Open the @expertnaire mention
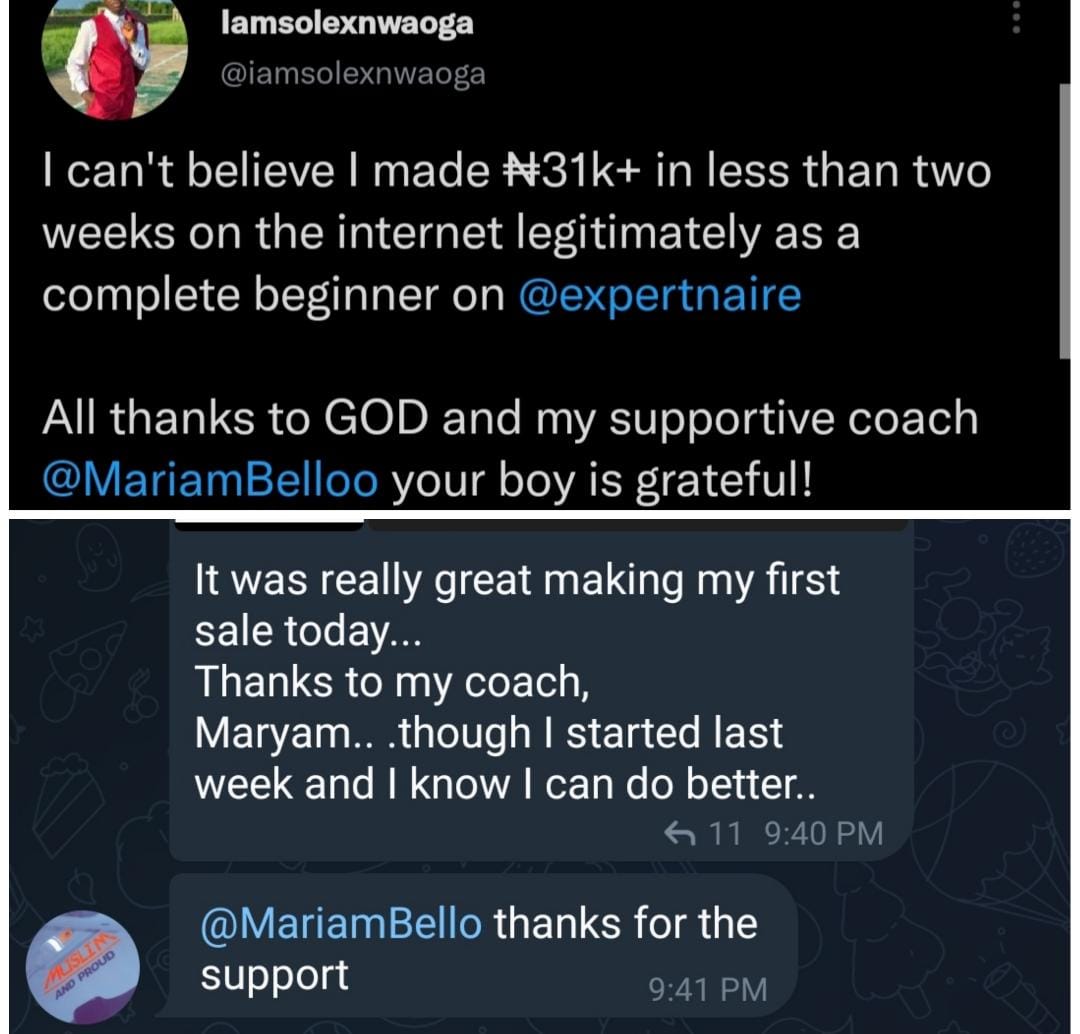1080x1034 pixels. coord(660,296)
